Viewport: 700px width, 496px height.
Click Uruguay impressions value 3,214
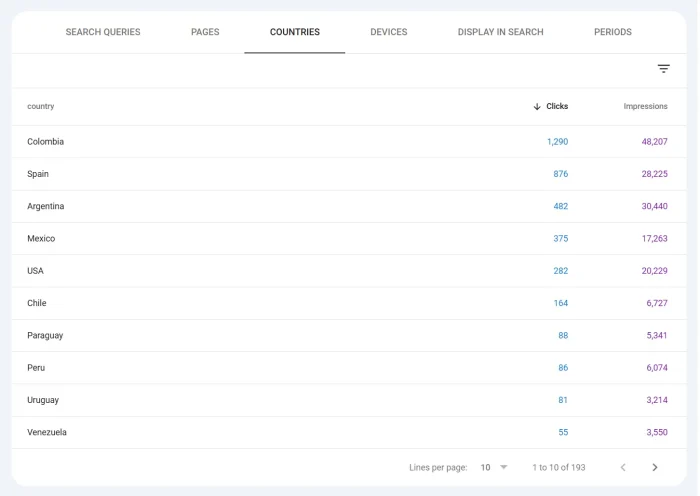coord(657,400)
